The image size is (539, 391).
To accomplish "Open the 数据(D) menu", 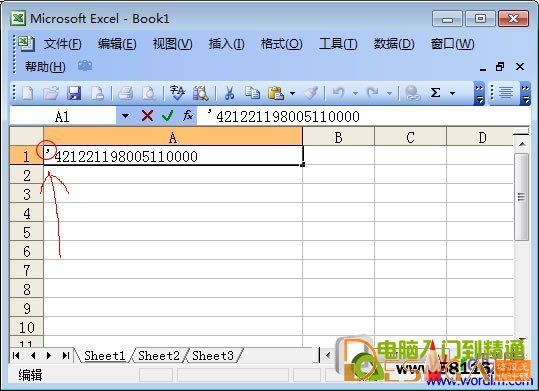I will [x=394, y=44].
